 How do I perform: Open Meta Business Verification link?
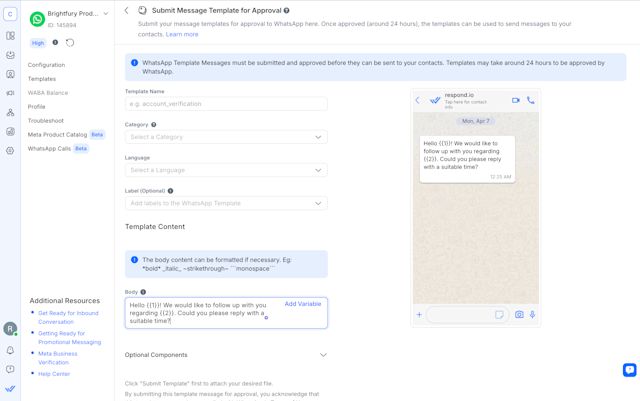[58, 358]
